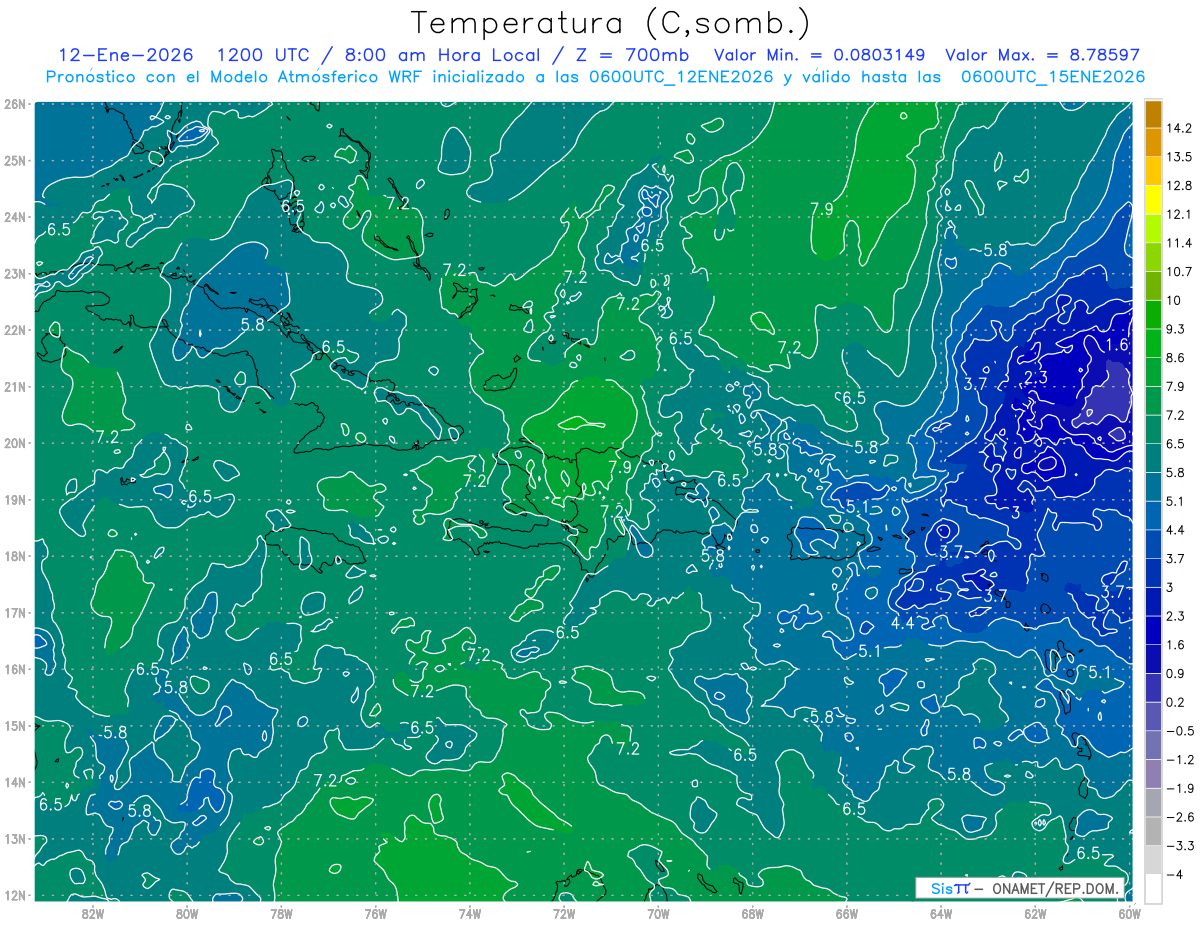The width and height of the screenshot is (1200, 927).
Task: Click the "2.3" contour label on the map
Action: 1036,377
